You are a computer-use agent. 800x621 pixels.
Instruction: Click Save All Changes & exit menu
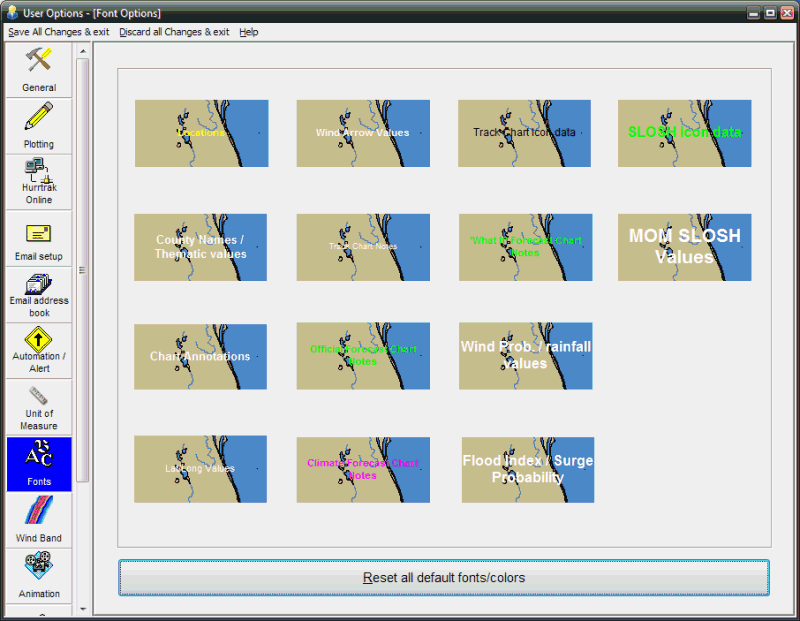pos(59,32)
